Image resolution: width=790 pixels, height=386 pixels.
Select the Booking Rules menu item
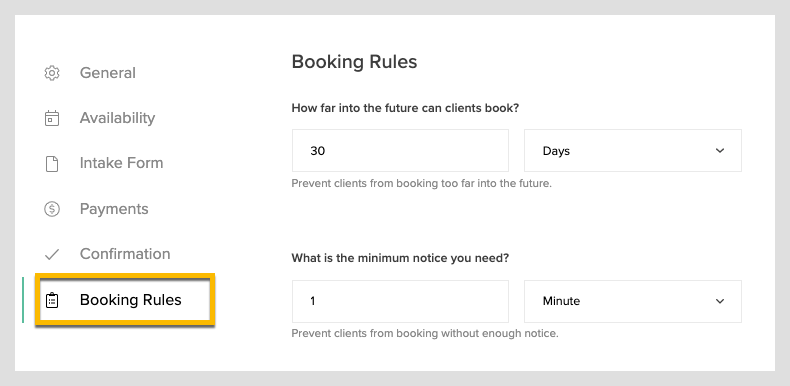point(125,300)
